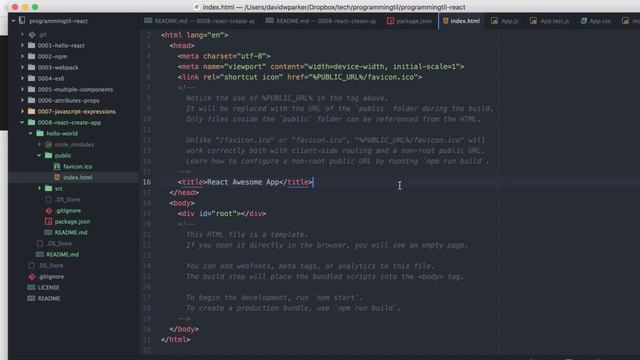Click the .gitignore icon inside hello-world
This screenshot has height=360, width=640.
pyautogui.click(x=49, y=210)
